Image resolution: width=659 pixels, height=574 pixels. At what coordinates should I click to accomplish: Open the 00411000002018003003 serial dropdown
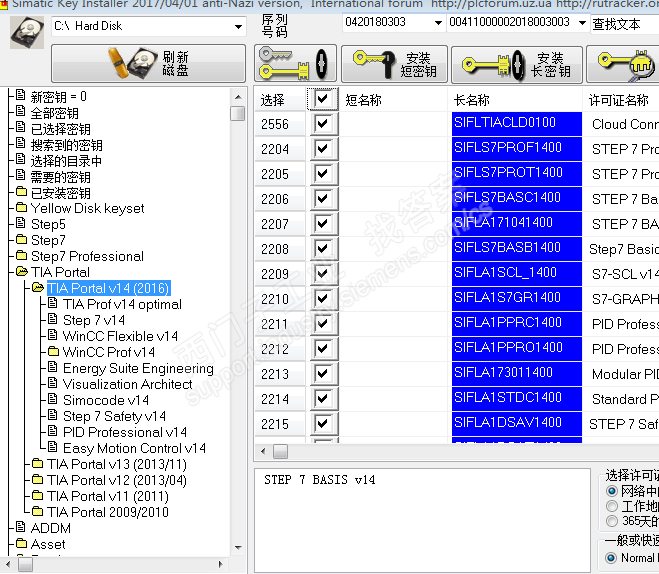582,23
